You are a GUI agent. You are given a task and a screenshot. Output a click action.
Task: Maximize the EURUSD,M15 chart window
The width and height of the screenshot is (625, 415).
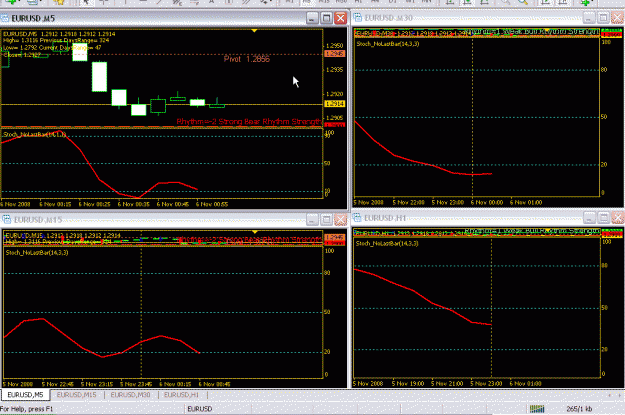tap(326, 219)
